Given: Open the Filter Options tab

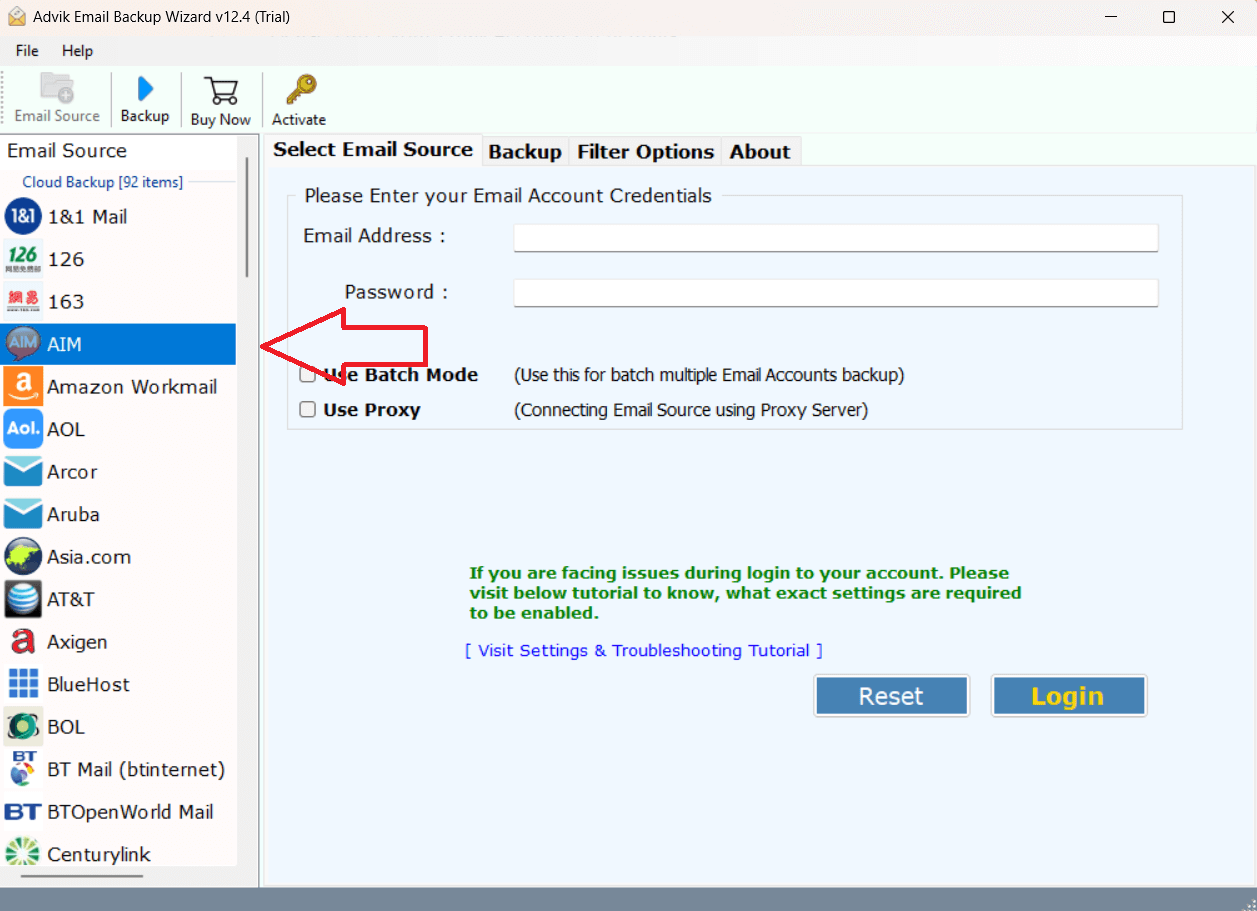Looking at the screenshot, I should point(645,151).
